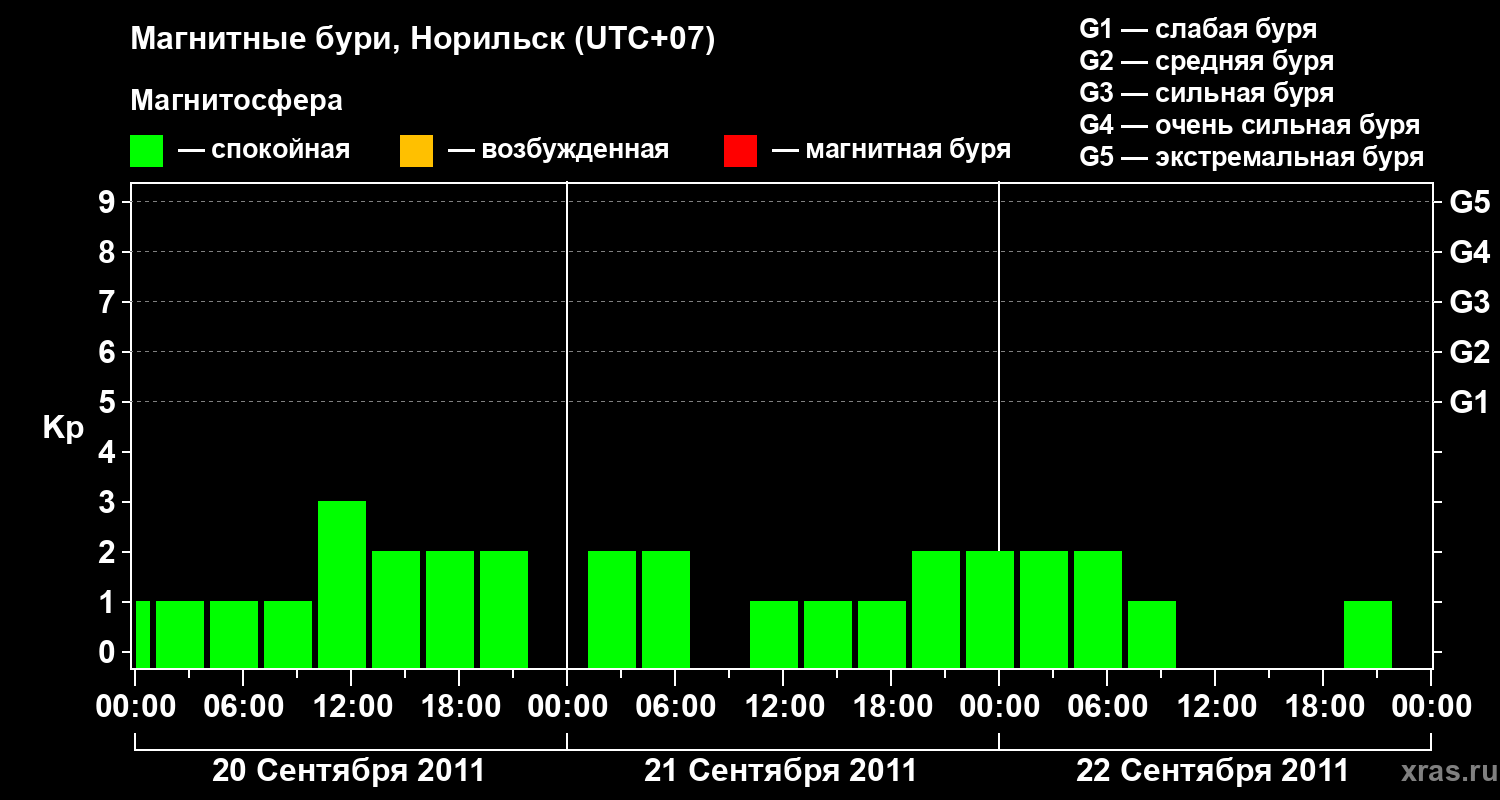Select the chart title 'Магнитные бури, Норильск (UTC+07)'
Image resolution: width=1500 pixels, height=800 pixels.
pyautogui.click(x=423, y=40)
